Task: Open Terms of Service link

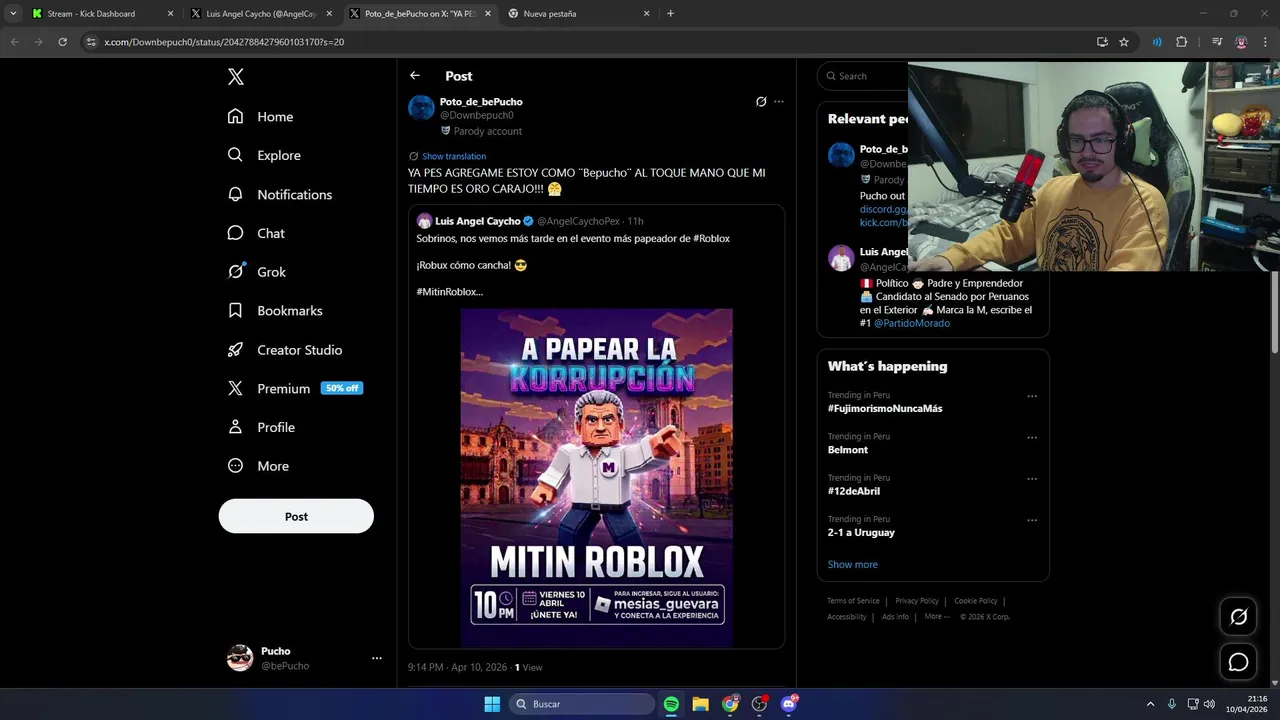Action: click(853, 601)
